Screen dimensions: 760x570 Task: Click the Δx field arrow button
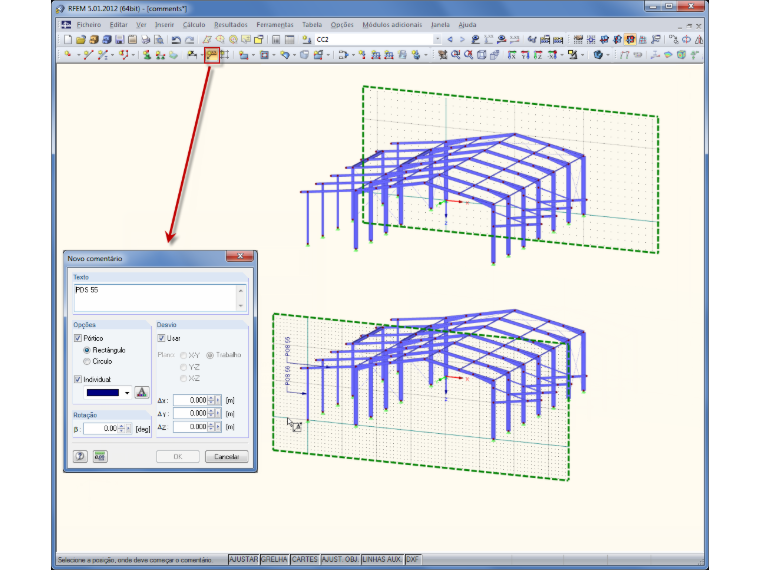218,400
